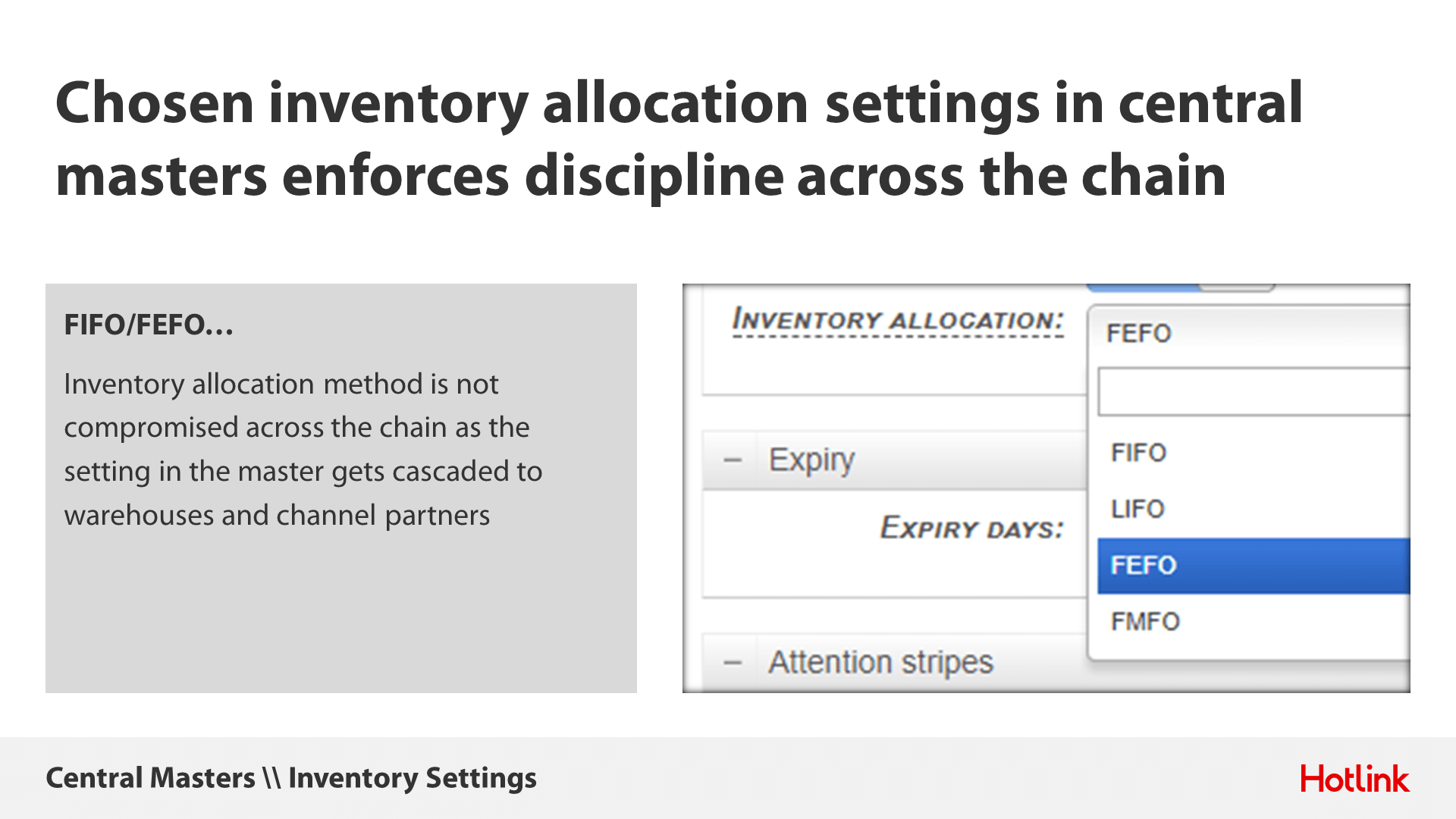
Task: Select the blue tab above the dropdown
Action: (x=1144, y=287)
